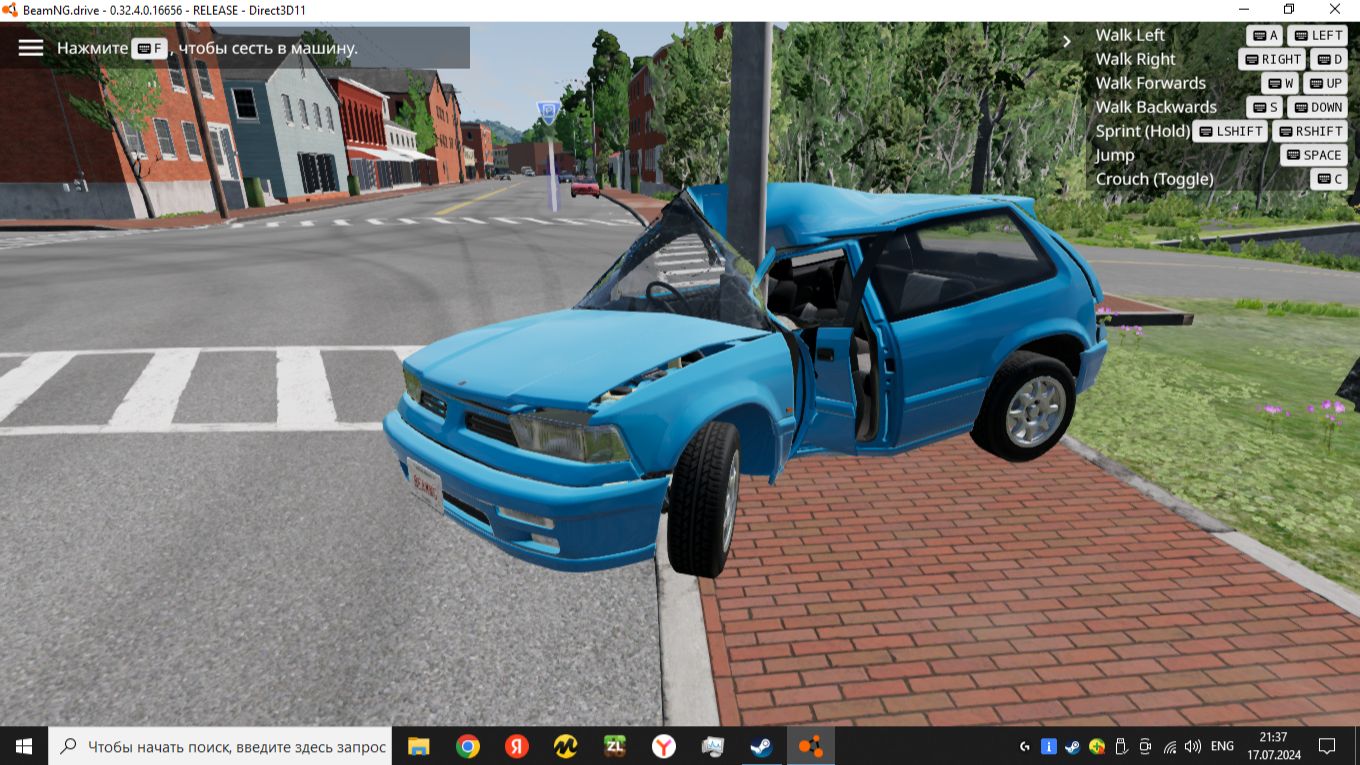The height and width of the screenshot is (765, 1360).
Task: Switch the ENG input language indicator
Action: (1222, 746)
